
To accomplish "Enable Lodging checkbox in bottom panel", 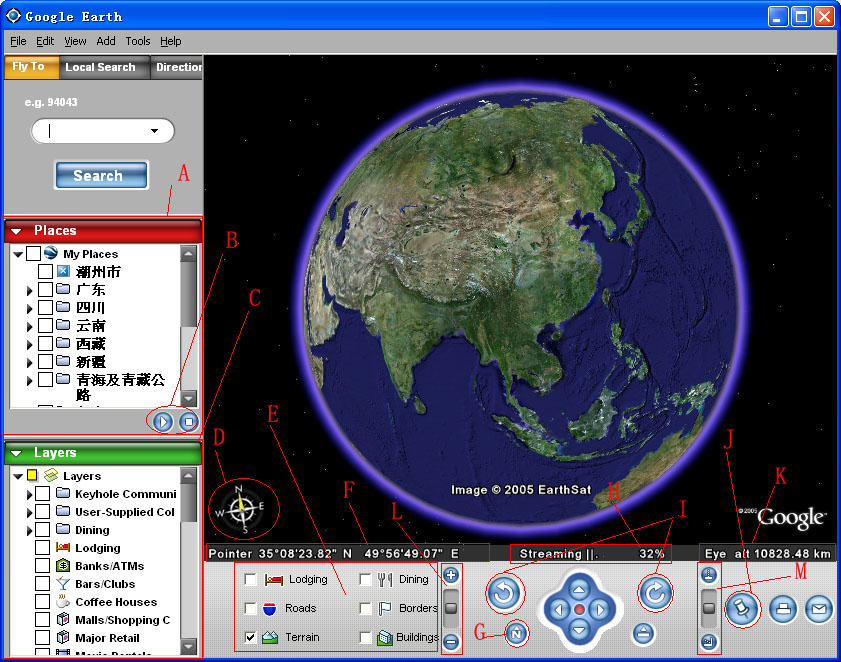I will pos(250,579).
